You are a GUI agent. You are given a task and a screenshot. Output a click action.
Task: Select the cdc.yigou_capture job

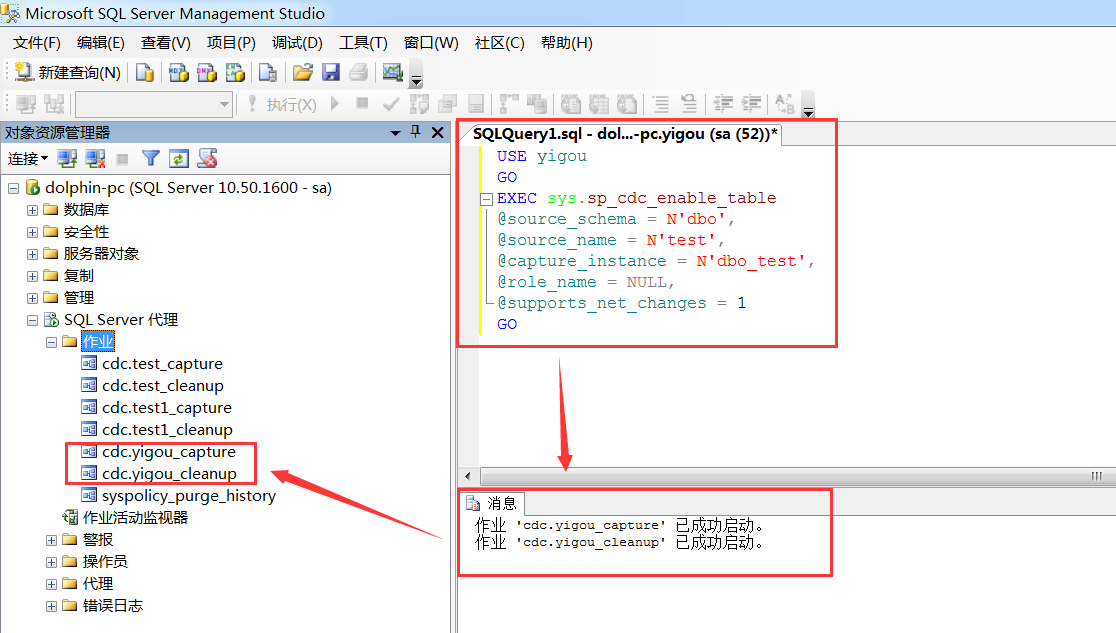(168, 452)
